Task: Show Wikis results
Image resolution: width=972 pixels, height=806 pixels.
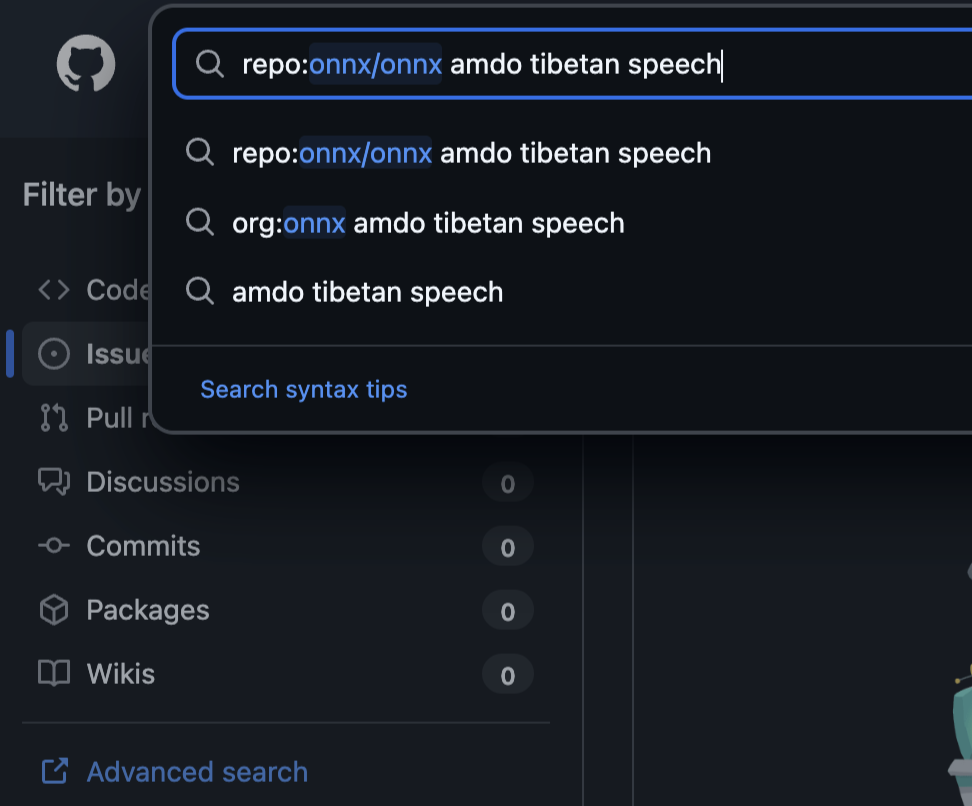Action: pyautogui.click(x=121, y=674)
